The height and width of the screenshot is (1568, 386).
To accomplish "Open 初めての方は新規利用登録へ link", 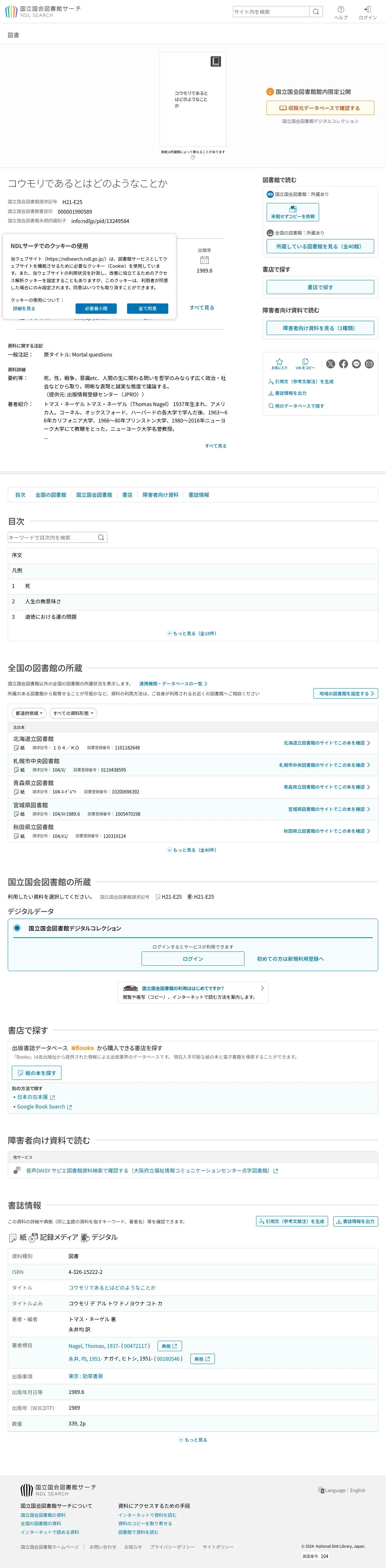I will [x=290, y=959].
